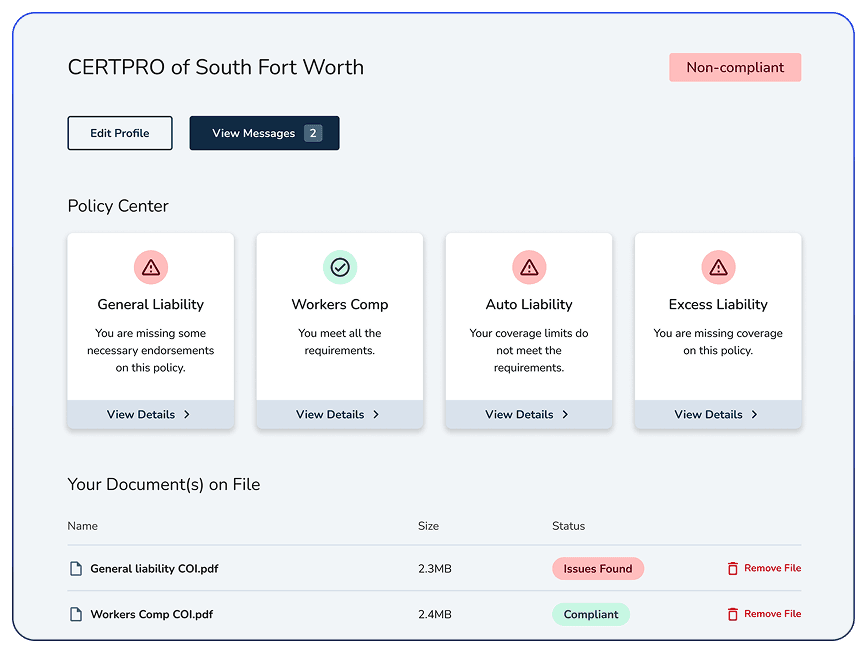Click the Auto Liability warning triangle icon
The image size is (867, 653).
529,267
